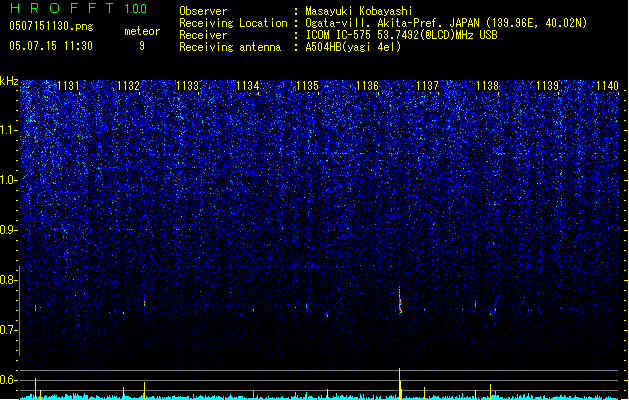
Task: Click the 1.0 kHz axis label
Action: pyautogui.click(x=9, y=180)
